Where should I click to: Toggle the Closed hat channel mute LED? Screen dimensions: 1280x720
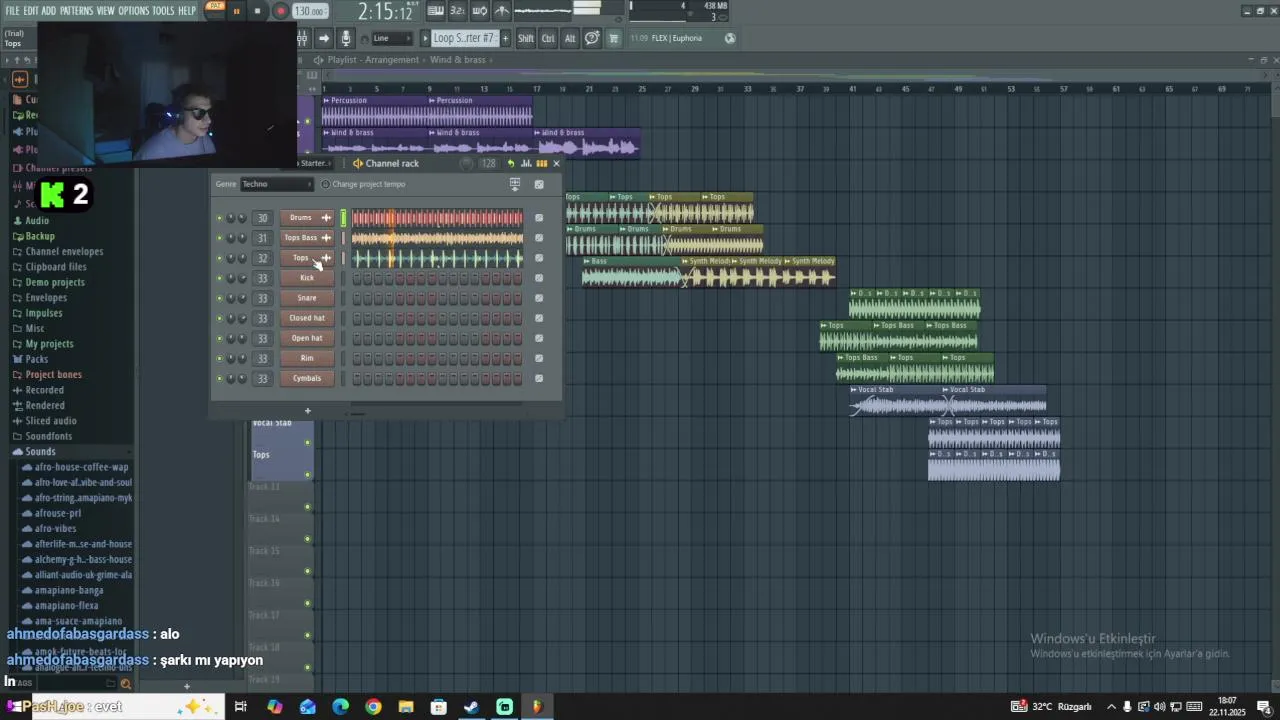219,318
